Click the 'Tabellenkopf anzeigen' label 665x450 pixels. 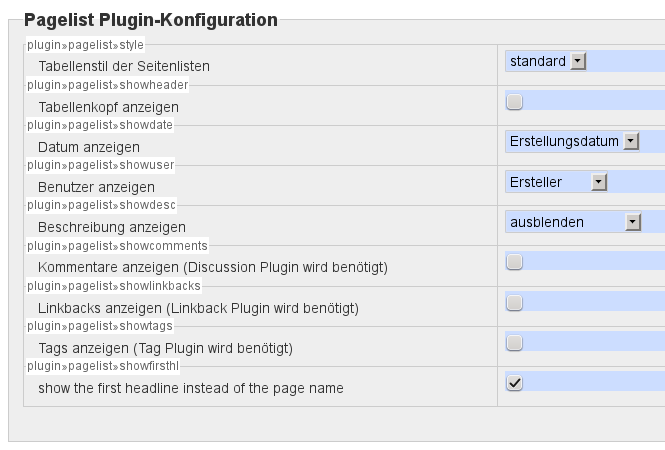[108, 106]
